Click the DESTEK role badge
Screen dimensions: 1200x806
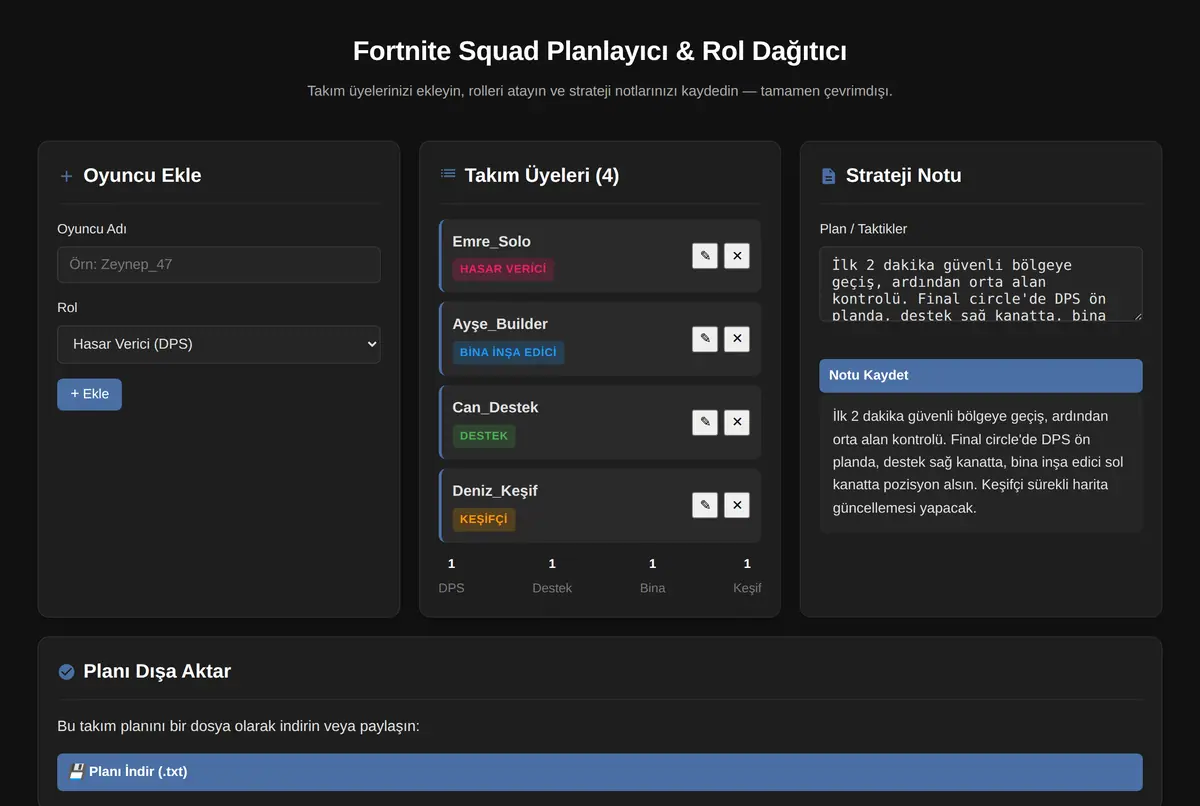[484, 436]
